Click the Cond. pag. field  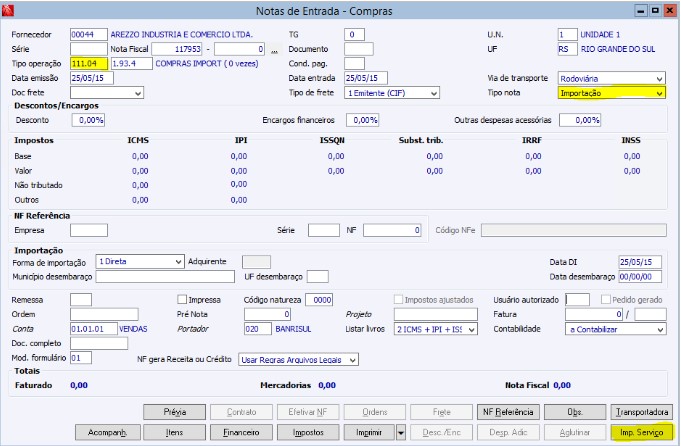(x=354, y=63)
